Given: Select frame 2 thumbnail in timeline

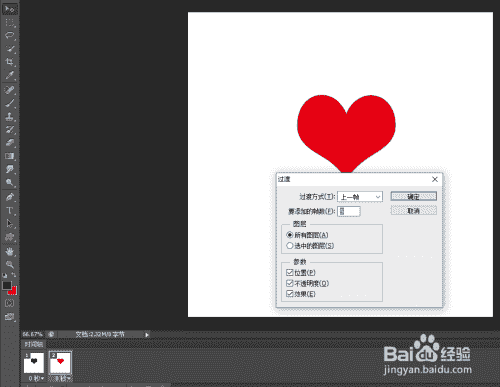Looking at the screenshot, I should pos(60,362).
